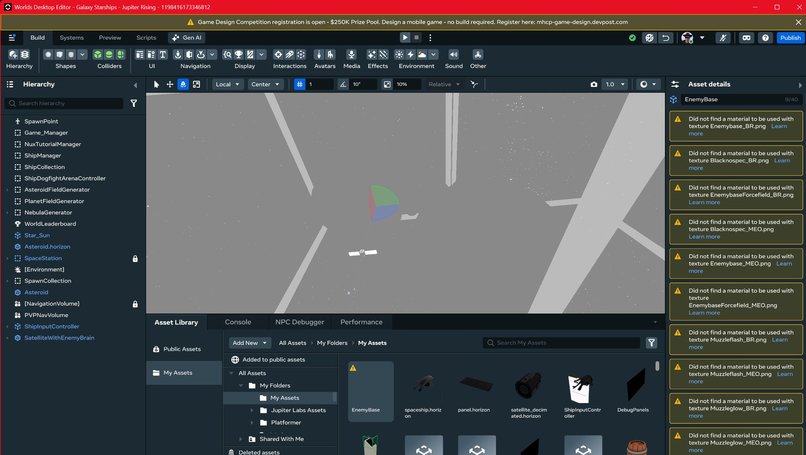This screenshot has width=806, height=455.
Task: Click the filter icon in Asset Library search
Action: tap(651, 343)
